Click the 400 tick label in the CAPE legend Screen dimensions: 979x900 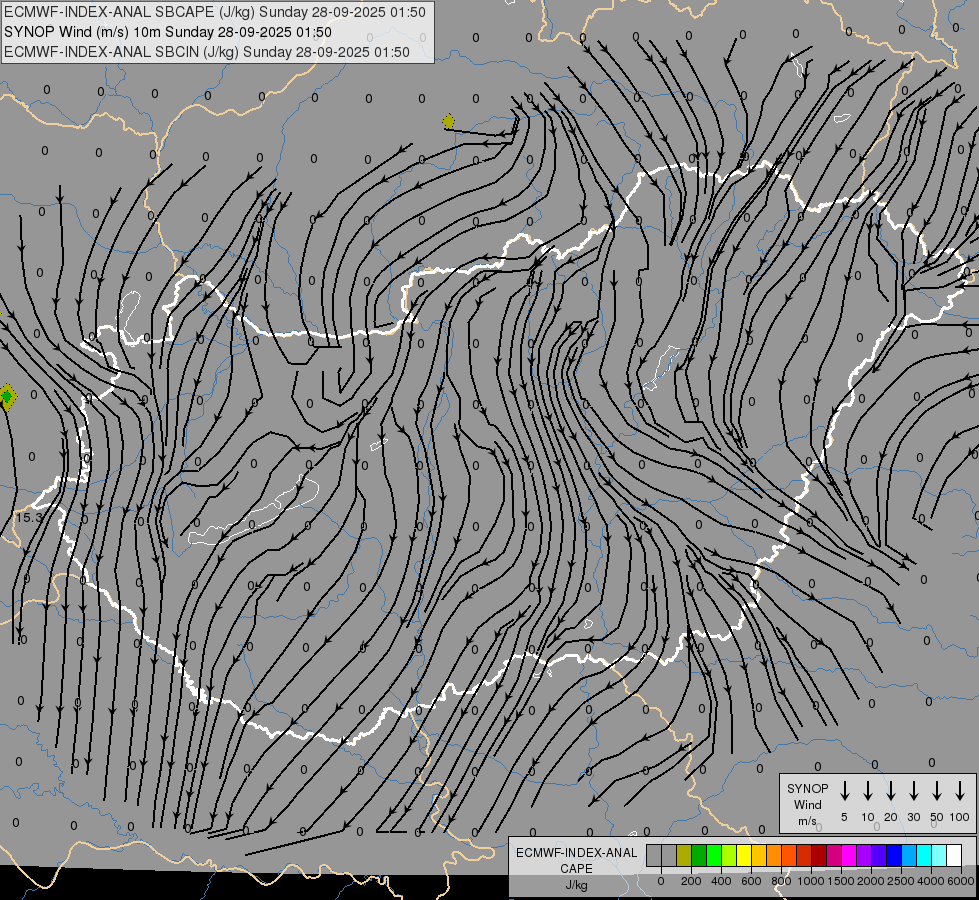(x=721, y=881)
